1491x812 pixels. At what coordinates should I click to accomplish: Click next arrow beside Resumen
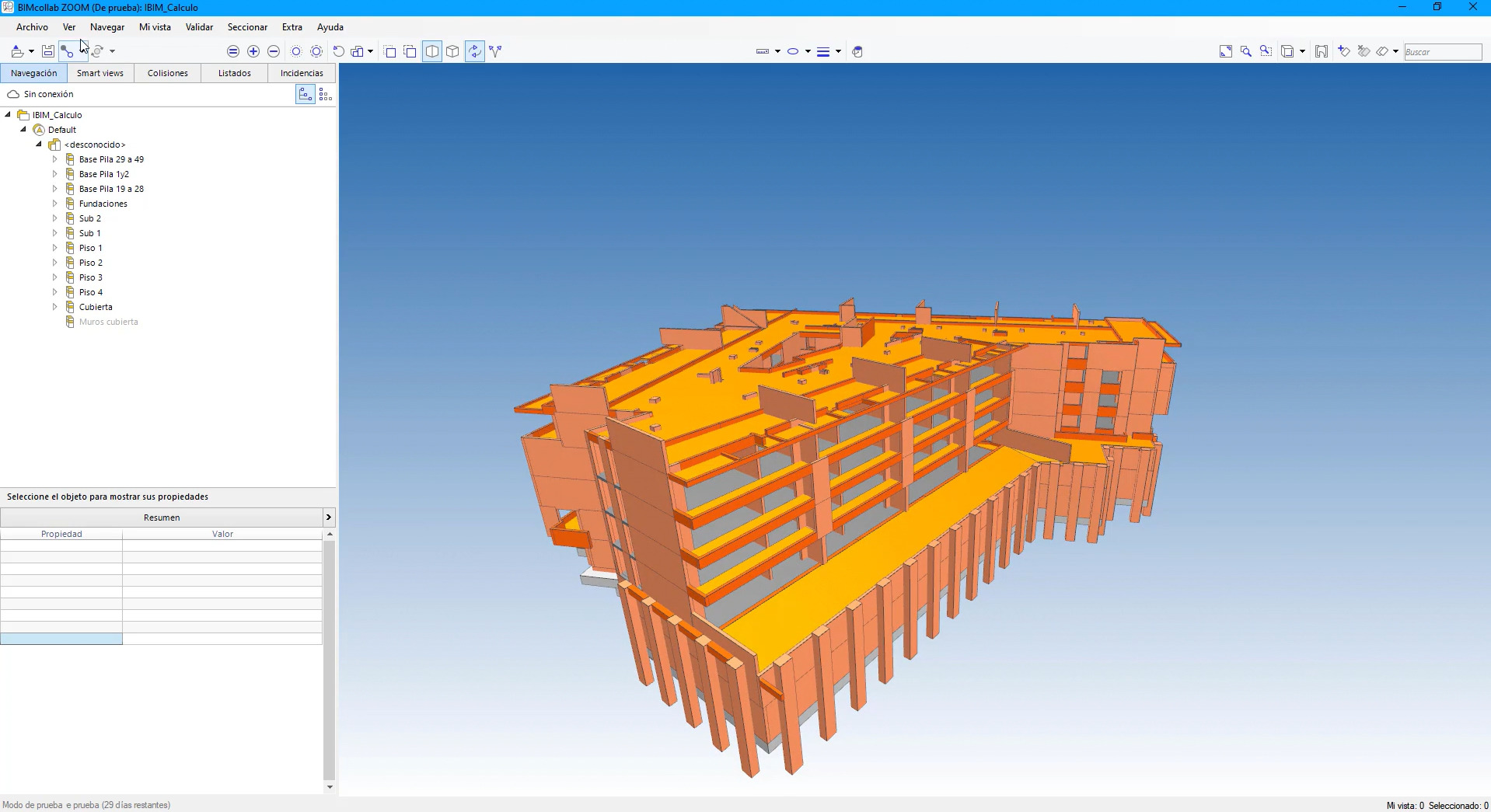(x=329, y=518)
